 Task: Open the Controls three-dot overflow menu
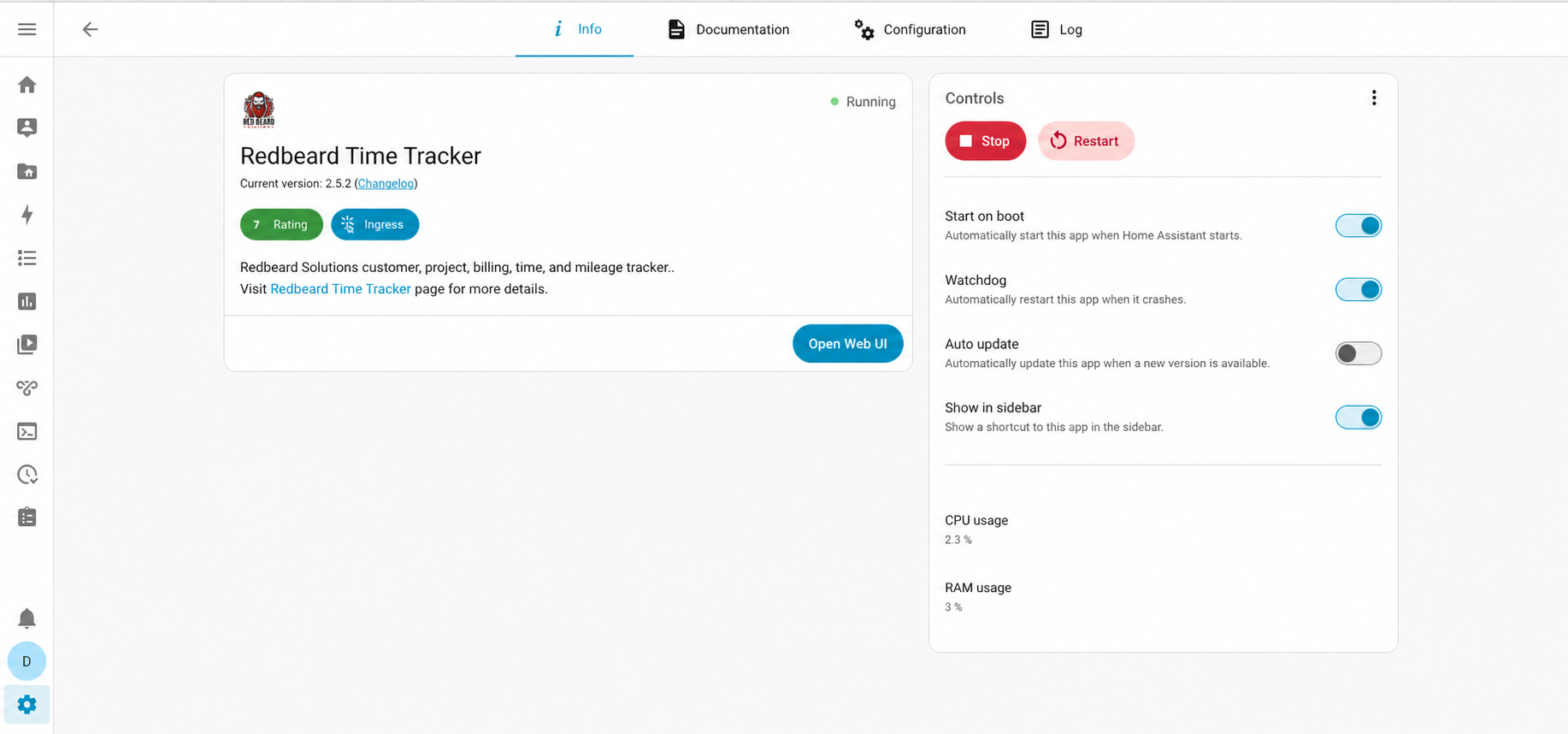[x=1373, y=98]
